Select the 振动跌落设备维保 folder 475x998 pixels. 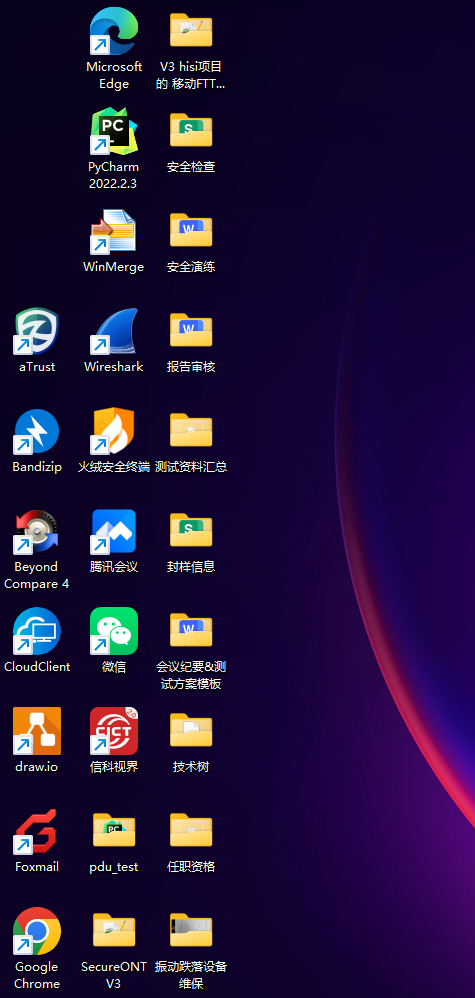191,930
